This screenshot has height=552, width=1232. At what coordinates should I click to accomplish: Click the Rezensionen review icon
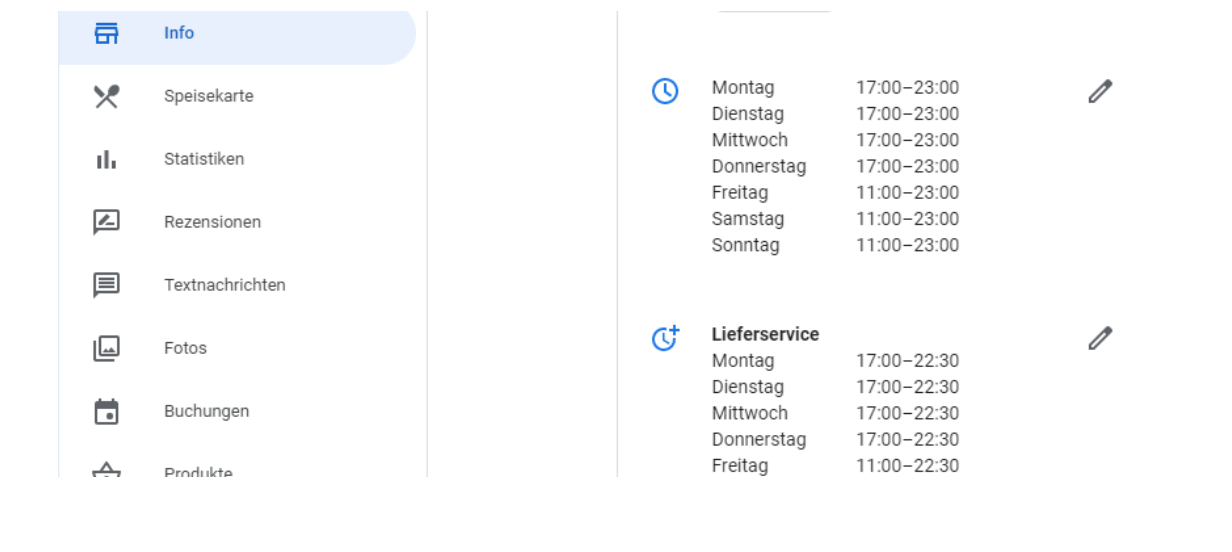tap(106, 222)
